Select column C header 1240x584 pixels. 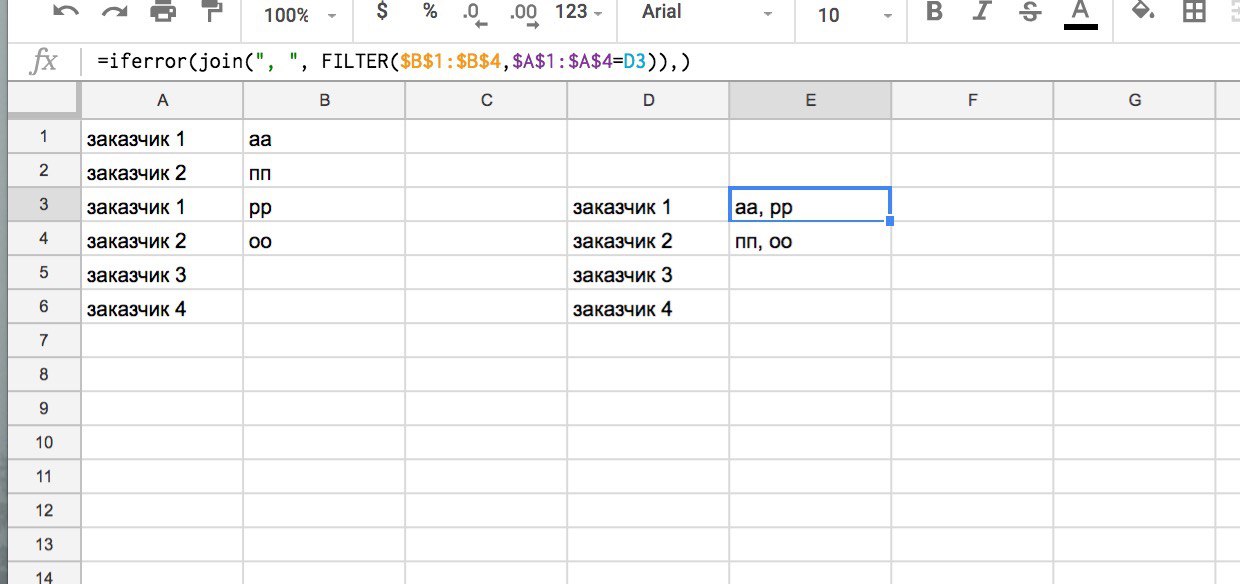486,100
